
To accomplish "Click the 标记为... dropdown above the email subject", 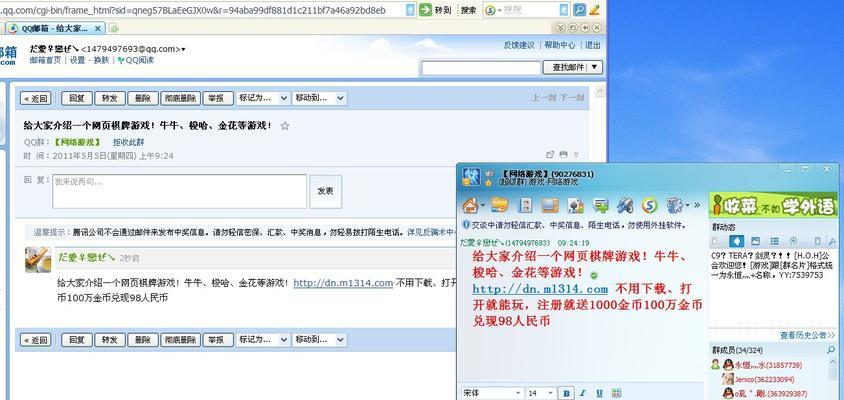I will [263, 98].
